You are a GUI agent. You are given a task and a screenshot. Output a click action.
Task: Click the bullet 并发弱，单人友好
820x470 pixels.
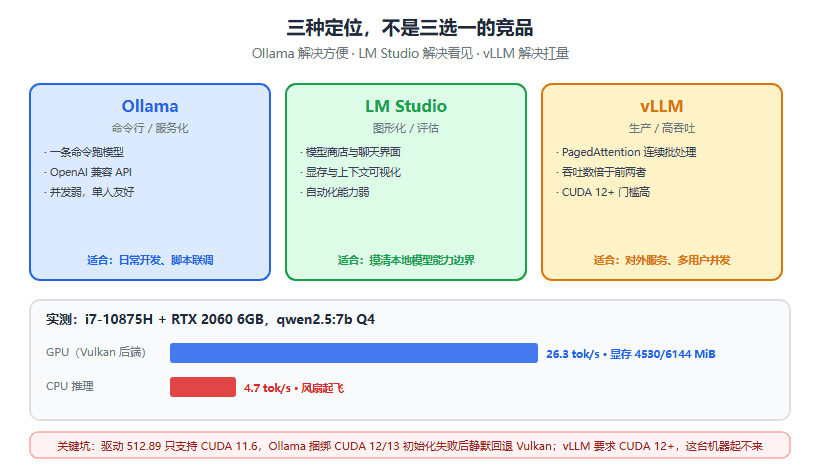tap(89, 192)
